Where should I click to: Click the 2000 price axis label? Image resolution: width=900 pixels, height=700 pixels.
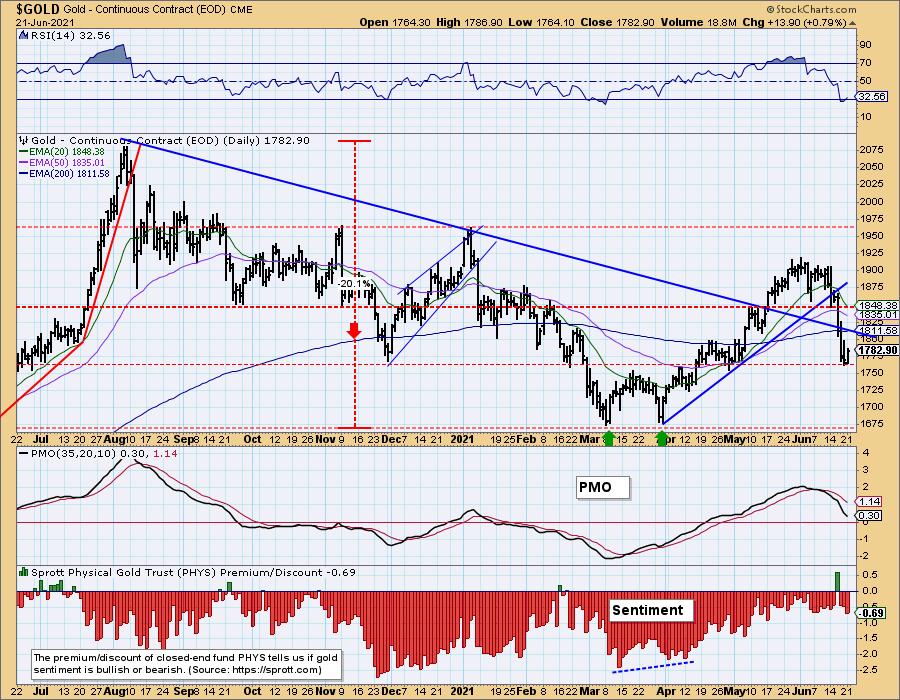[871, 201]
